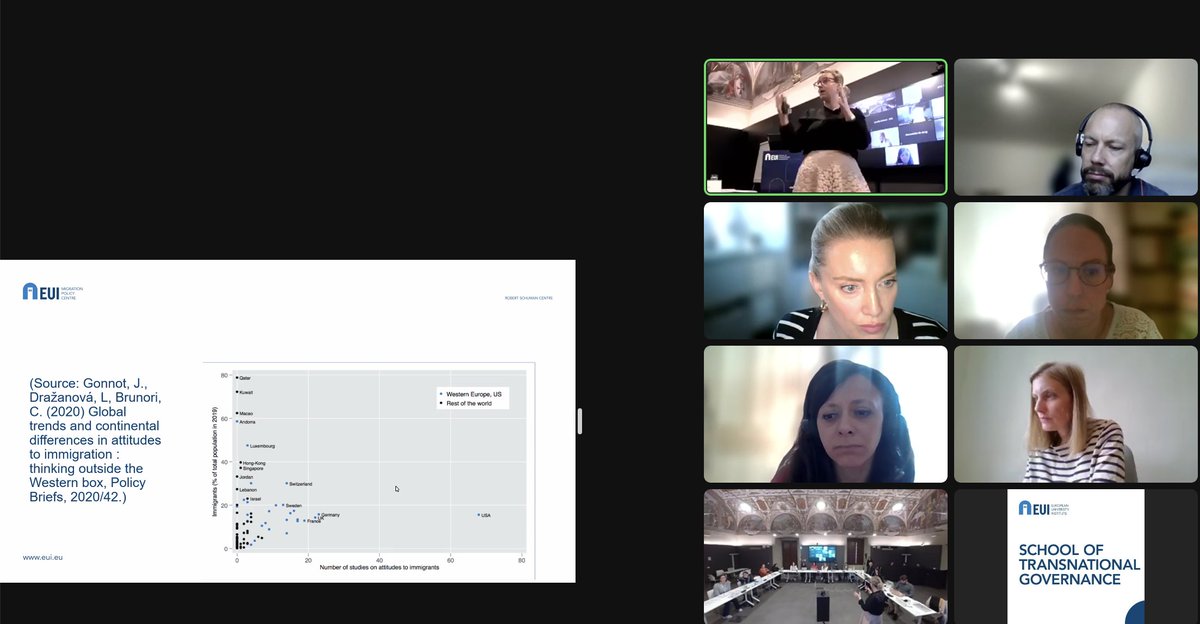Click the 'Qatar' data label on chart

[x=245, y=378]
